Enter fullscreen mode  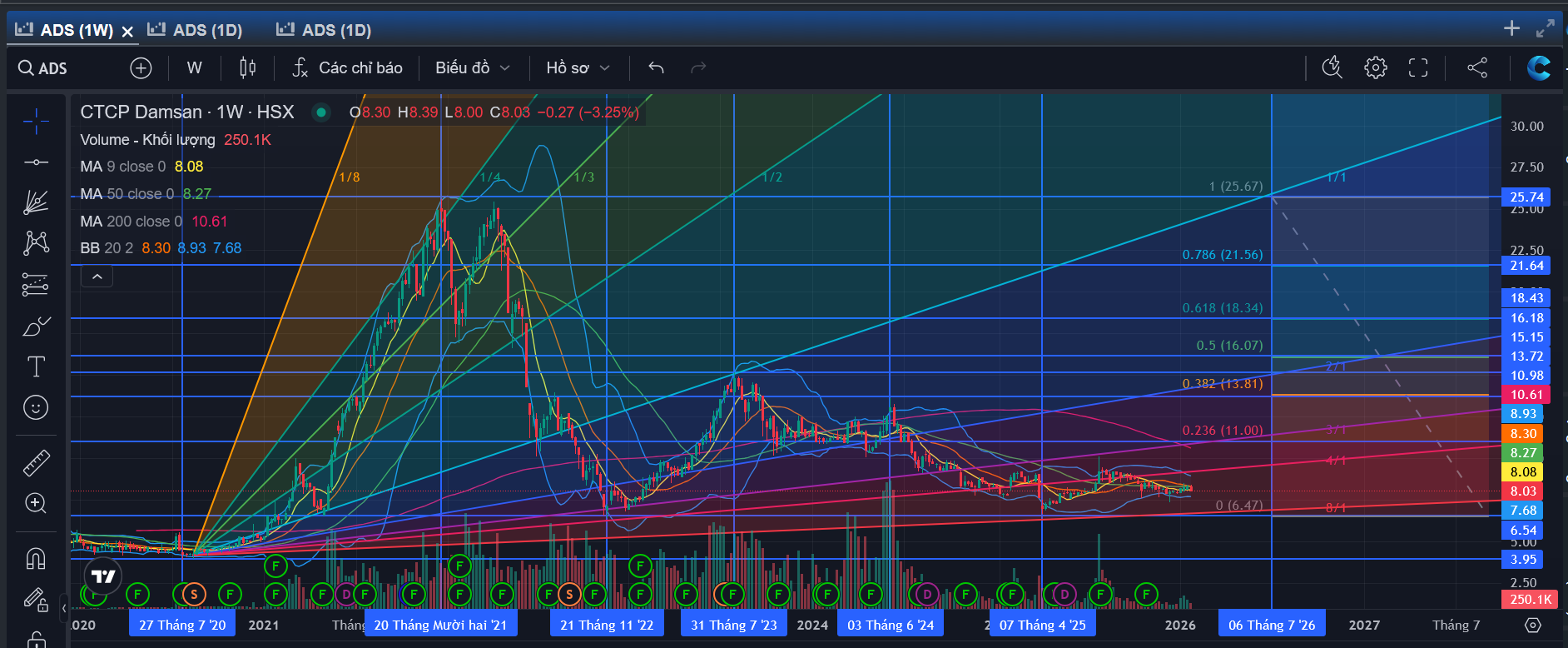pos(1418,67)
